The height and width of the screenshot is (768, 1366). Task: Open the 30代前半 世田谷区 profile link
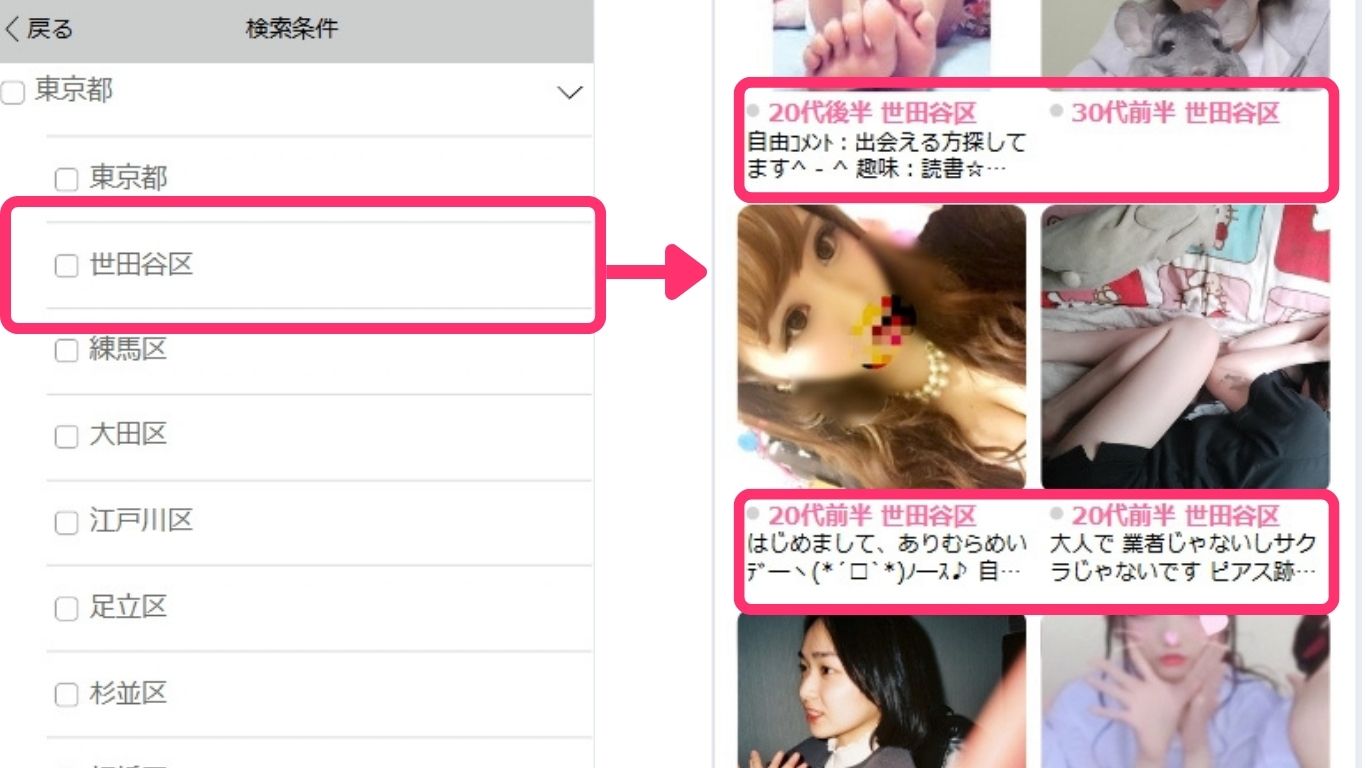pyautogui.click(x=1175, y=113)
